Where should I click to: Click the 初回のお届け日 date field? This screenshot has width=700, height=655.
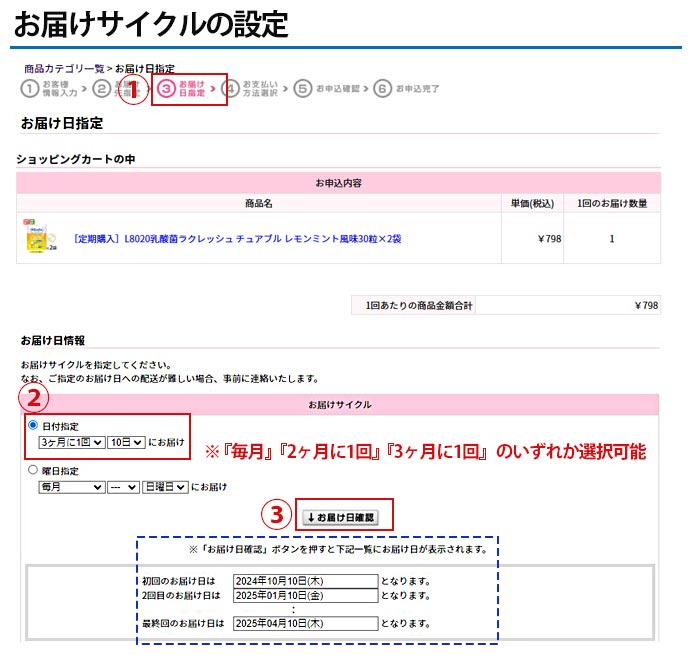(305, 581)
